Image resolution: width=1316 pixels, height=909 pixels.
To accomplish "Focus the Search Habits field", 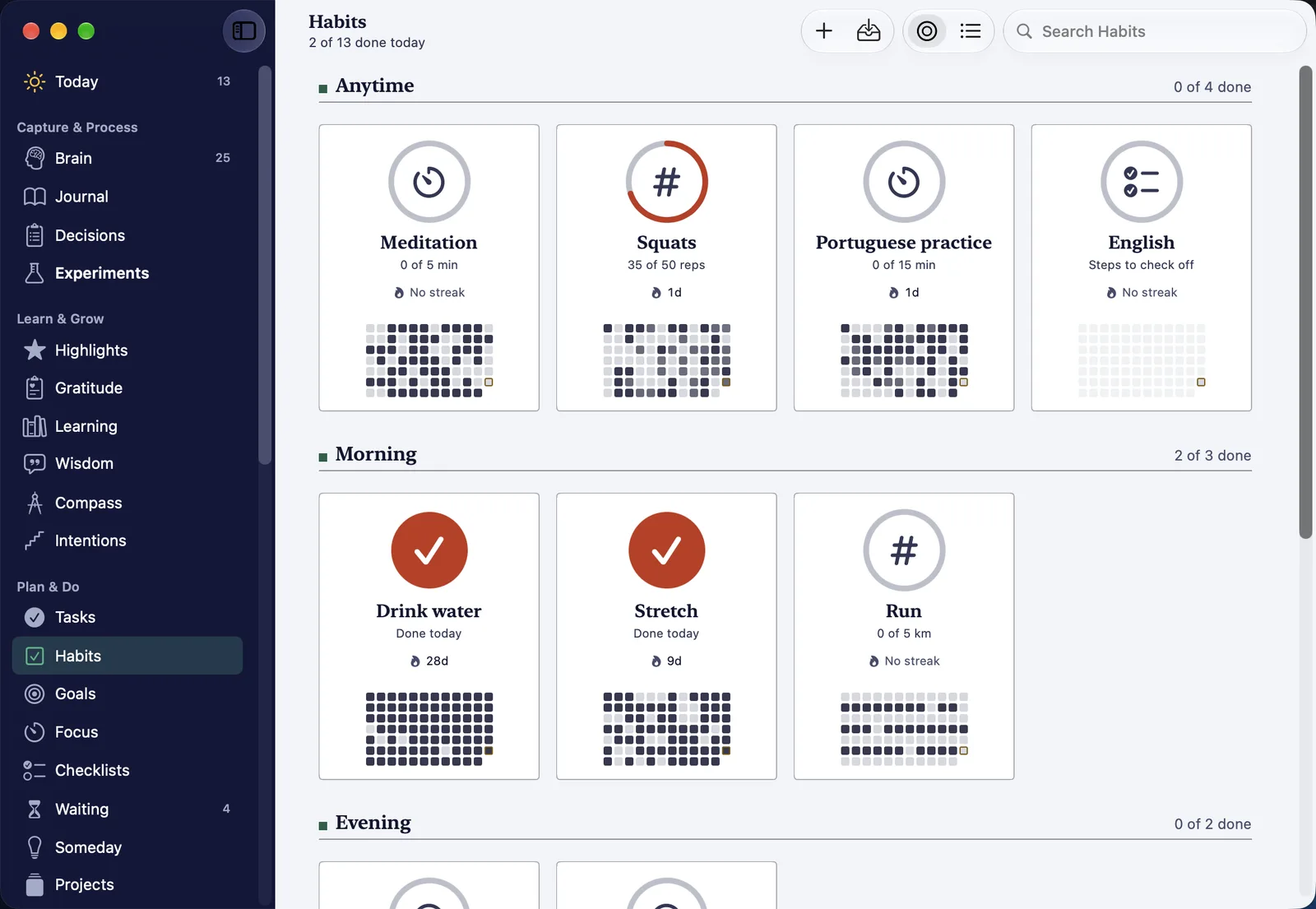I will point(1155,31).
